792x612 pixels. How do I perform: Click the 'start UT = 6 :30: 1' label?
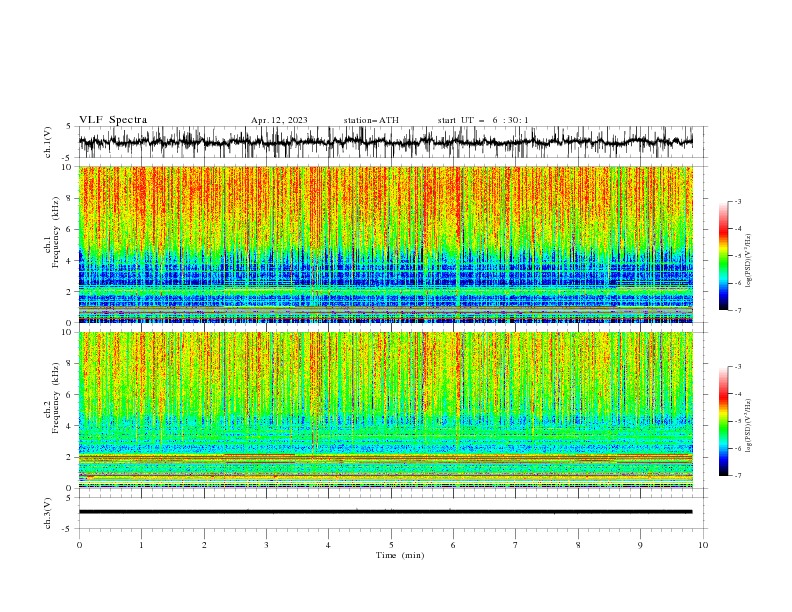tap(483, 120)
